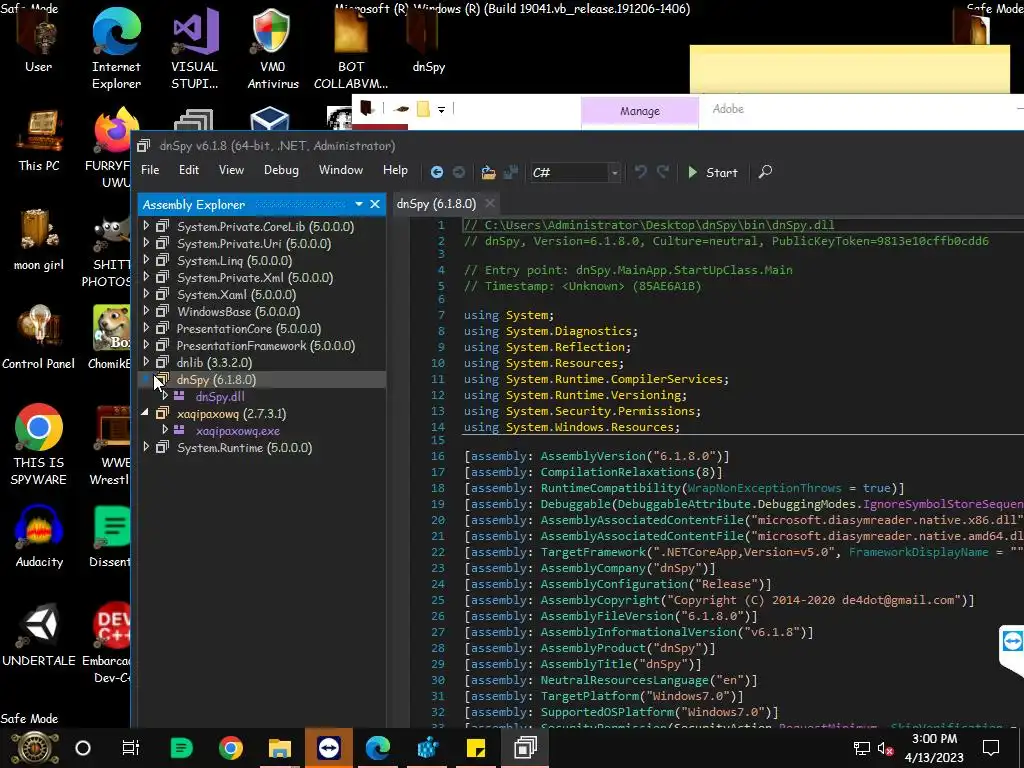Screen dimensions: 1024x768
Task: Switch to TeamViewer in the taskbar
Action: tap(328, 748)
